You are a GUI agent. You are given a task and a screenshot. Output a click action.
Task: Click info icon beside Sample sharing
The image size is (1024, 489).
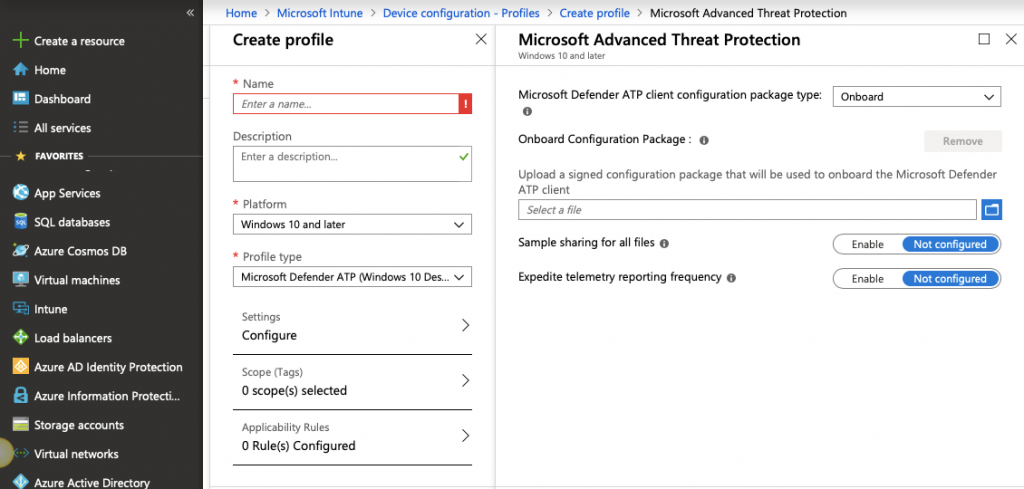(665, 244)
